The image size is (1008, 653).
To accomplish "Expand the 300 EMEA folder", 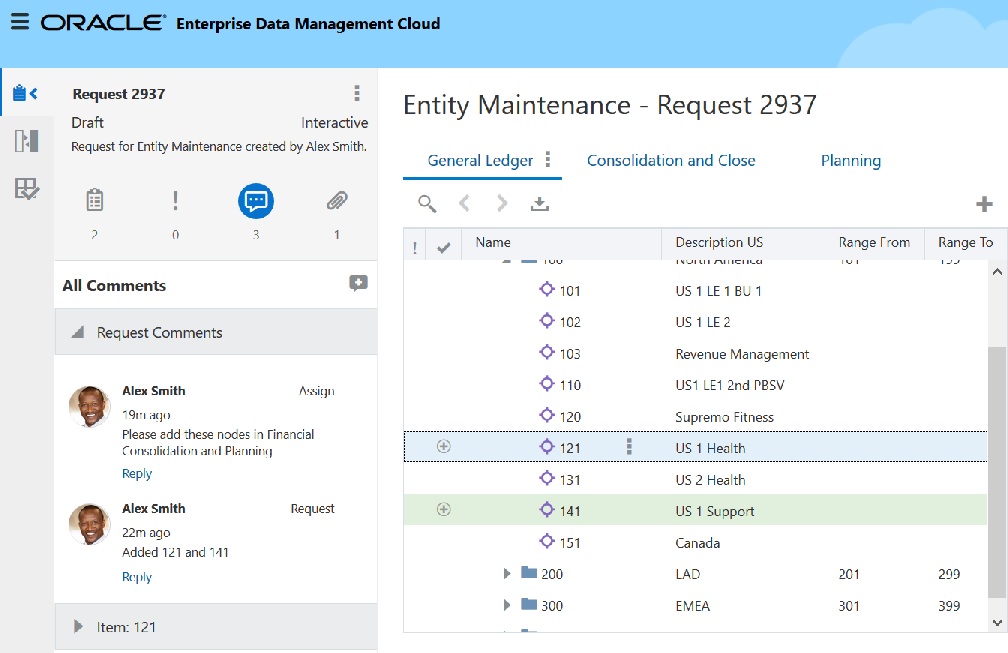I will click(x=507, y=605).
